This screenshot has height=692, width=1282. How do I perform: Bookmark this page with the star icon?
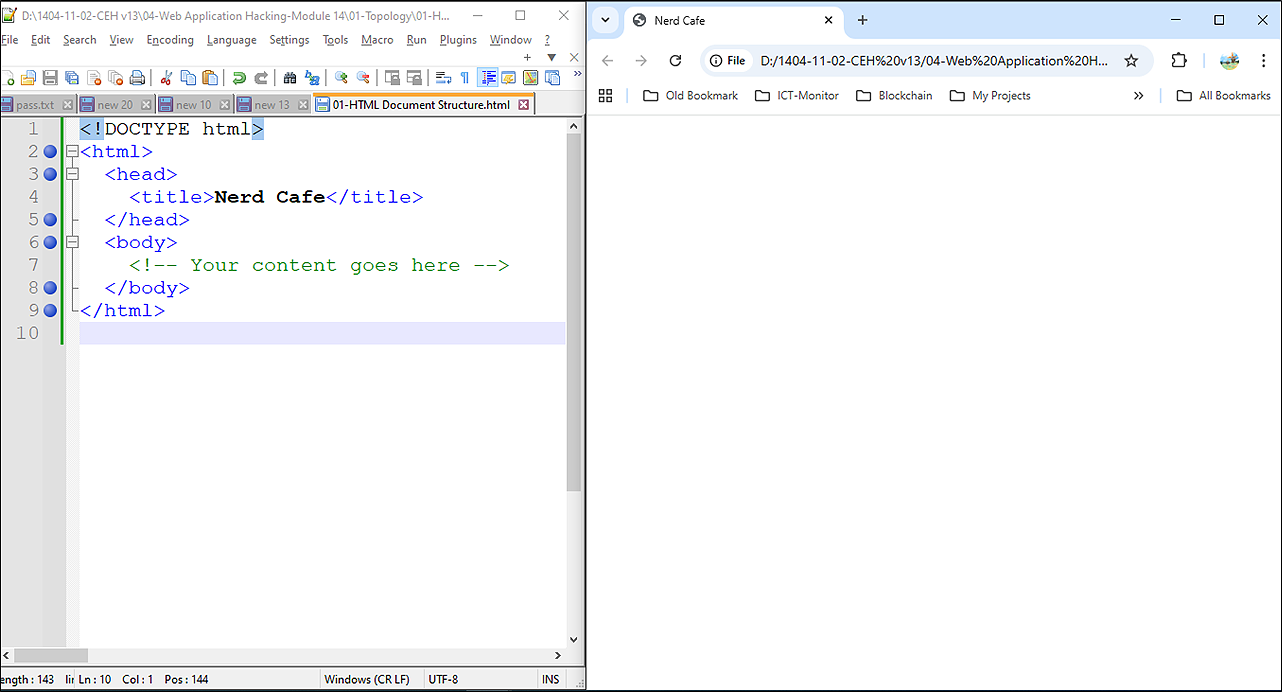coord(1131,61)
